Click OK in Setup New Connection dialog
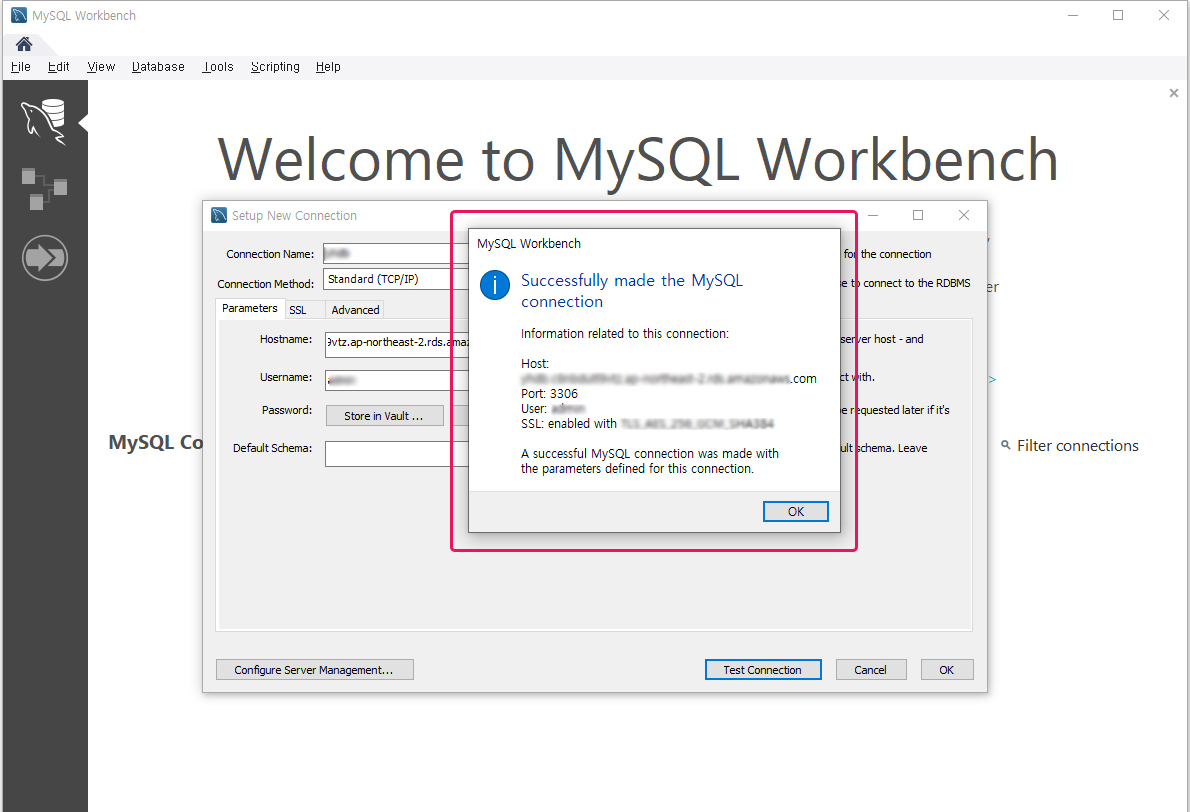The width and height of the screenshot is (1190, 812). coord(946,669)
